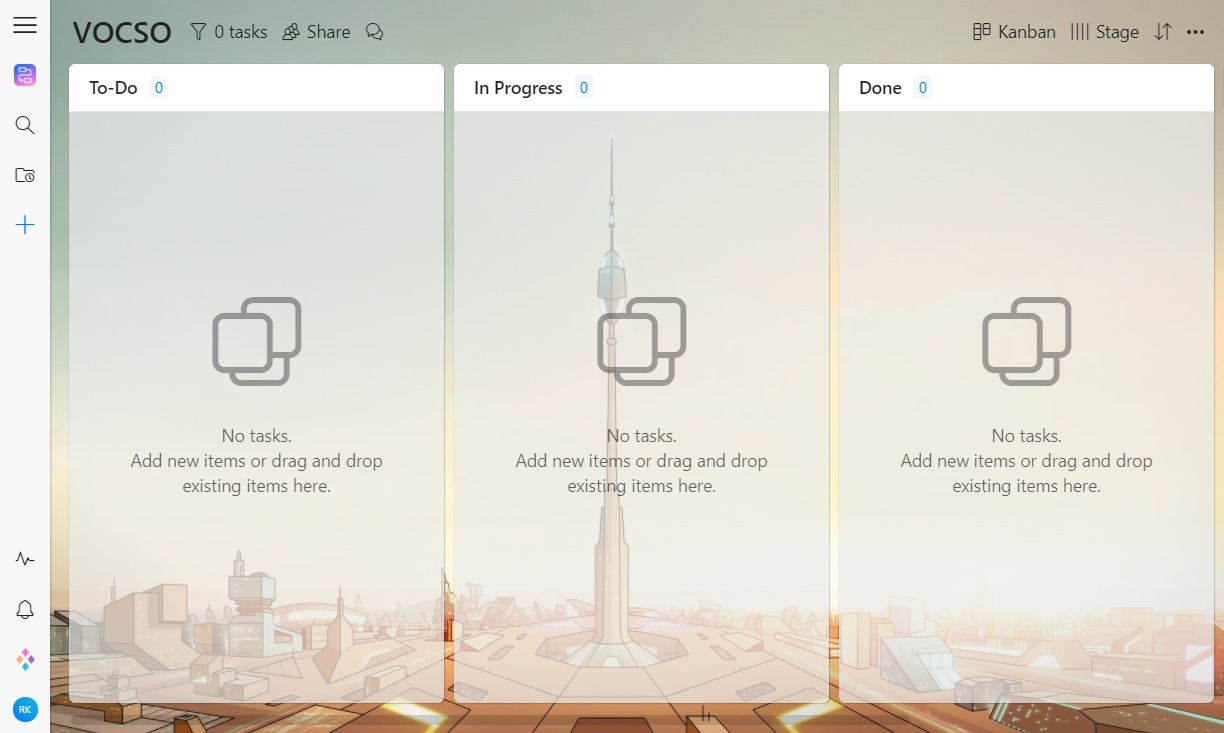Click the Done task count badge

pyautogui.click(x=923, y=88)
